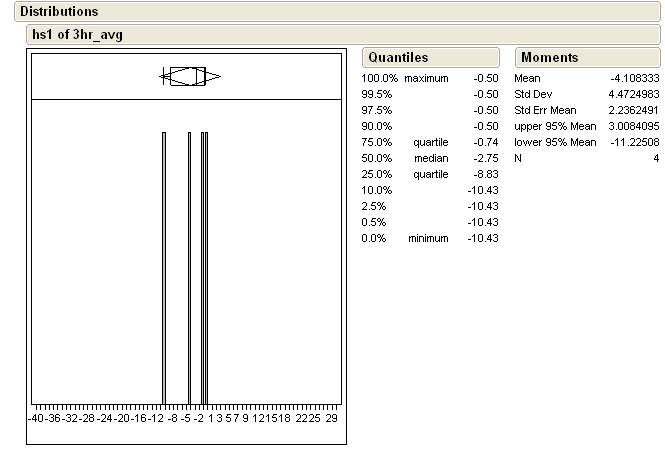Click the Std Err Mean row
Viewport: 665px width, 452px height.
point(587,110)
